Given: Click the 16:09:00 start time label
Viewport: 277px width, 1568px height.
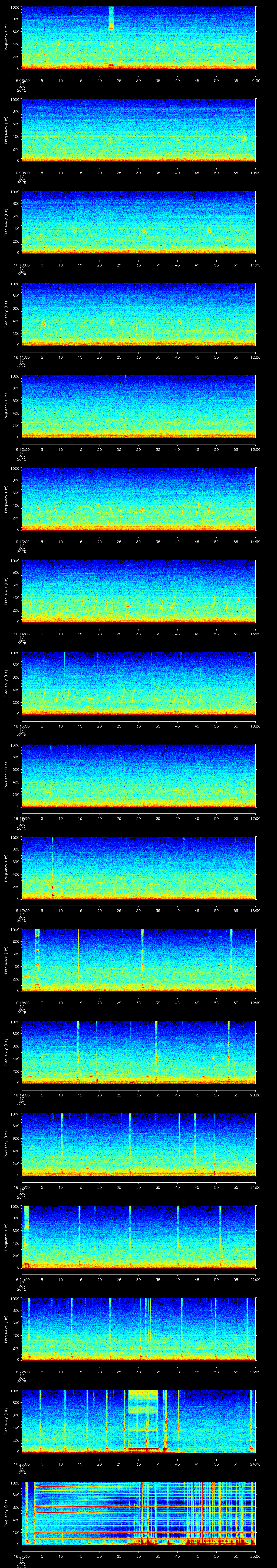Looking at the screenshot, I should pos(21,173).
